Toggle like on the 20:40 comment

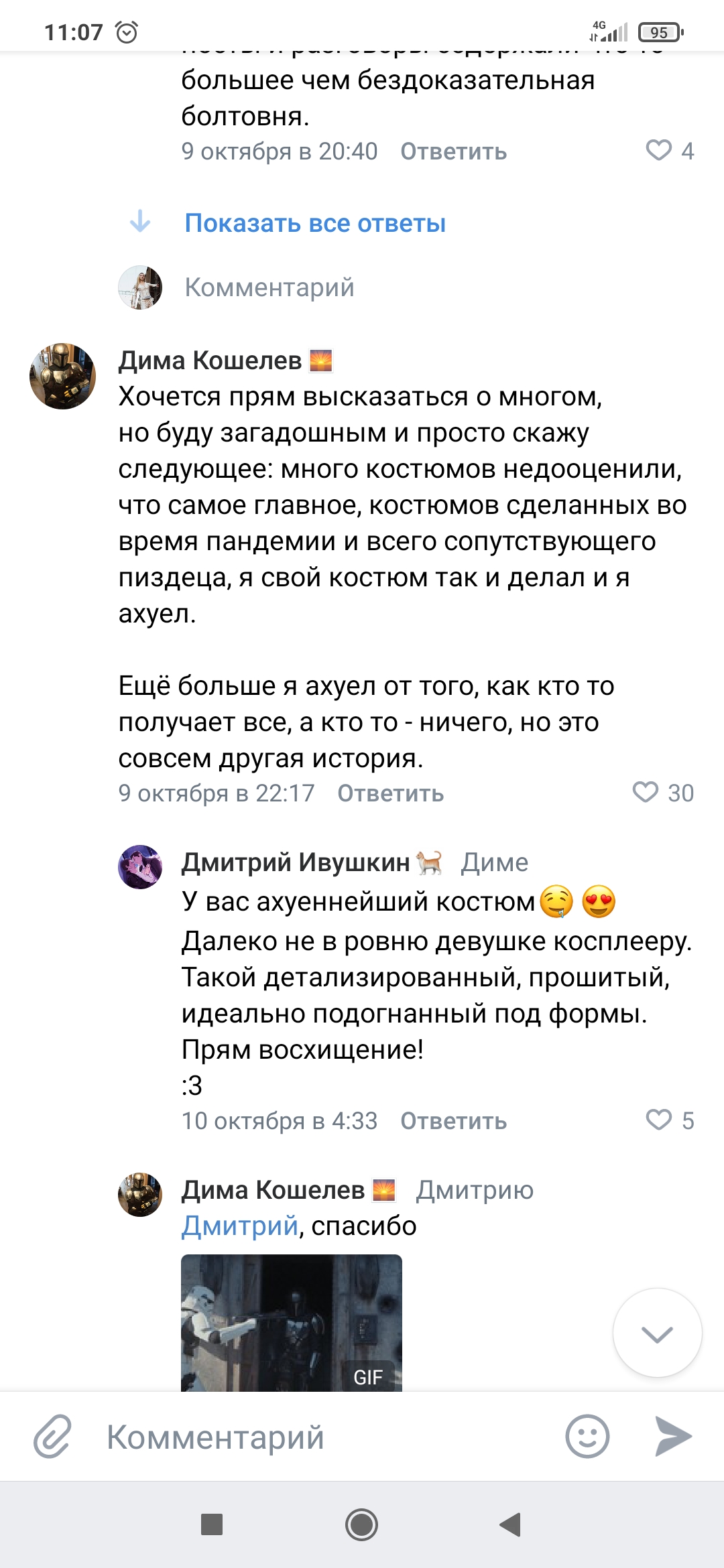(x=658, y=150)
